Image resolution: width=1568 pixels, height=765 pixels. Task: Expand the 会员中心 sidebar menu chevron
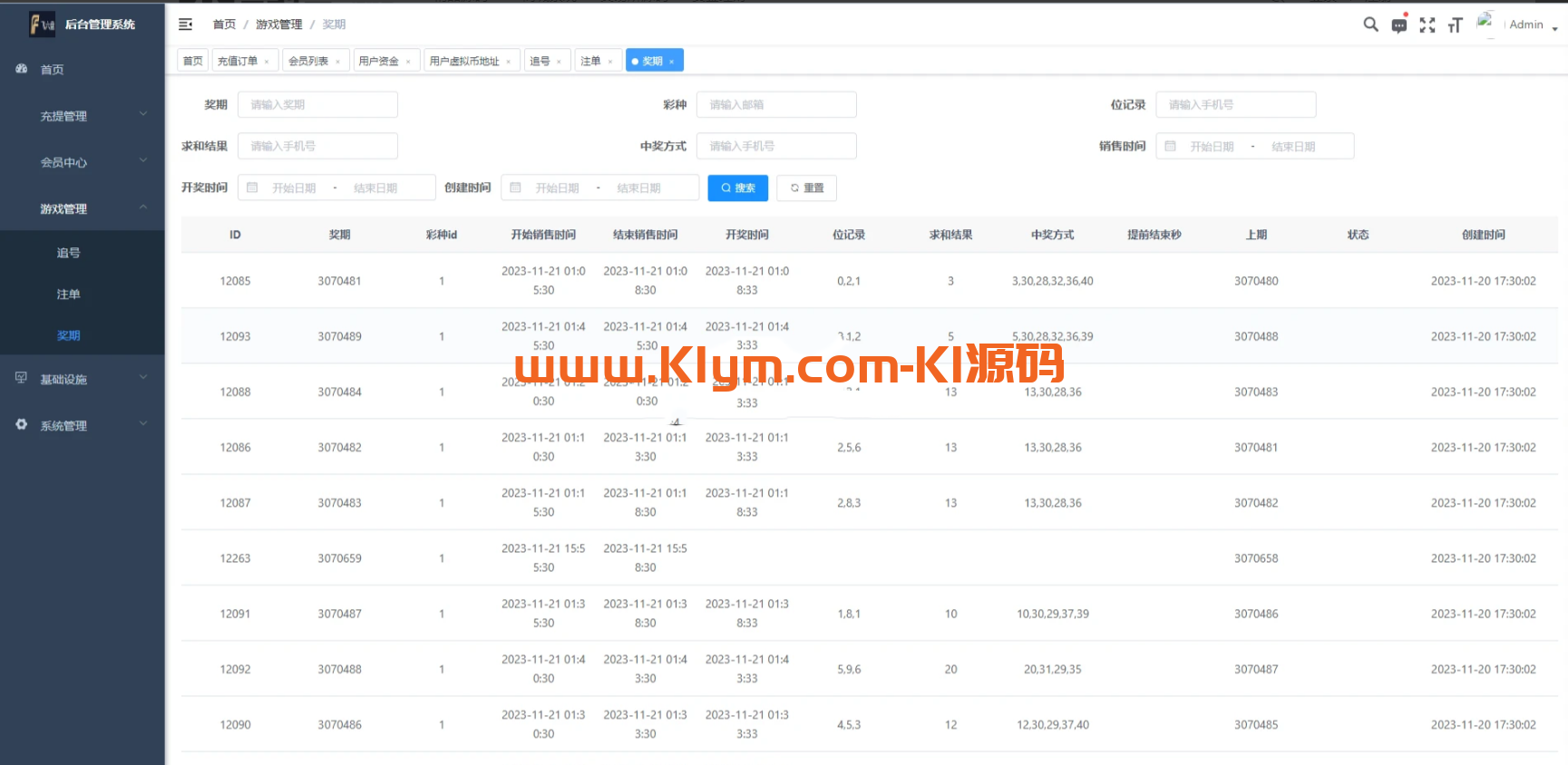(143, 161)
